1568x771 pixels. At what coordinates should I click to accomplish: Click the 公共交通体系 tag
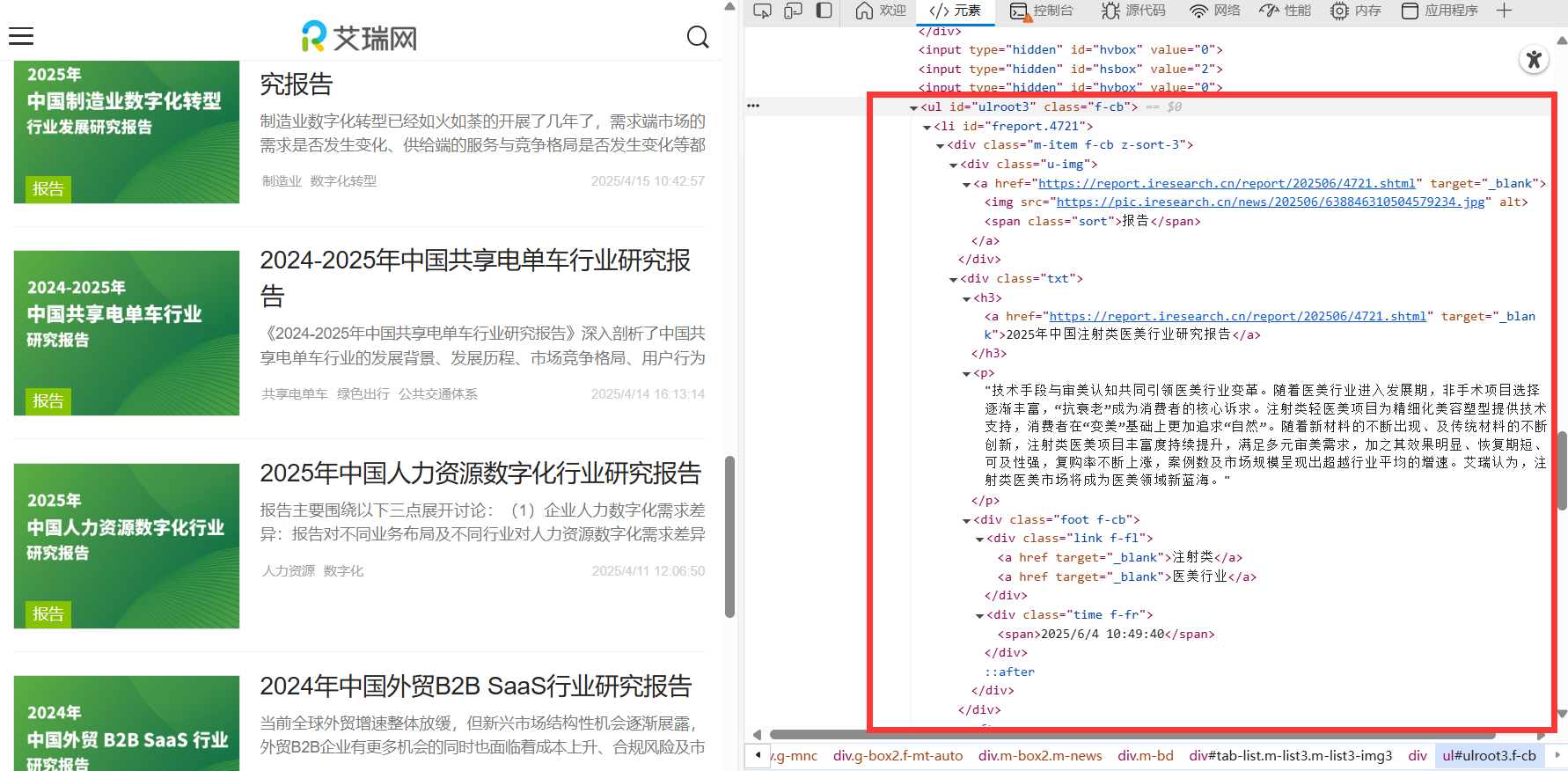[x=438, y=393]
